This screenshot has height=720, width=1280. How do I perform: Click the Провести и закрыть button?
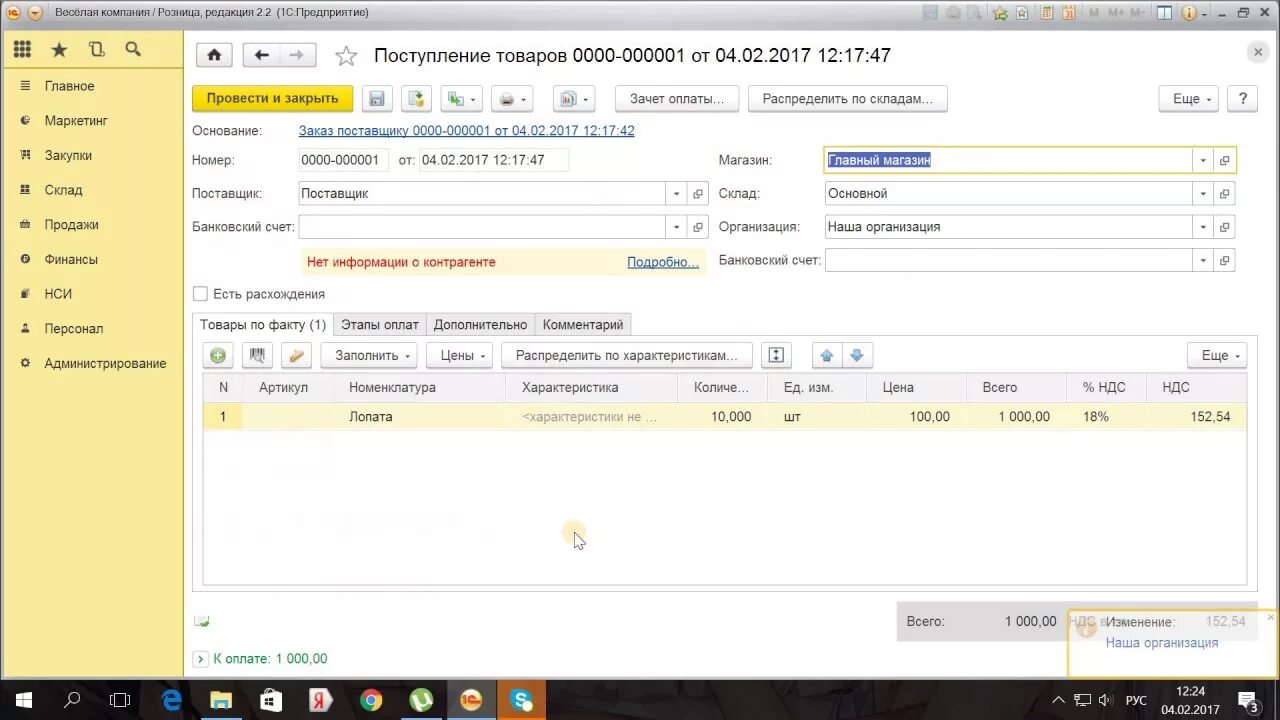272,99
